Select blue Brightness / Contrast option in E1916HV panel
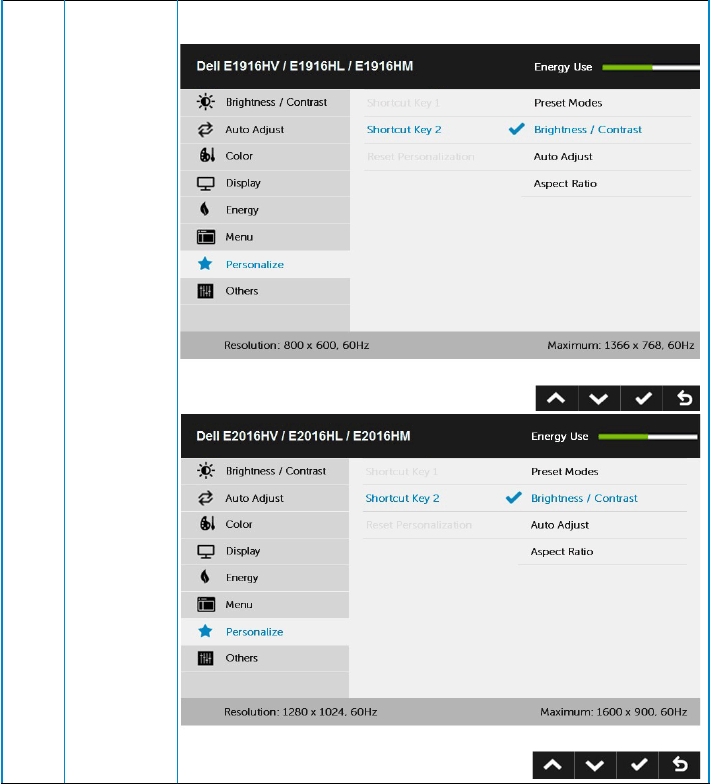The height and width of the screenshot is (784, 710). pos(588,130)
